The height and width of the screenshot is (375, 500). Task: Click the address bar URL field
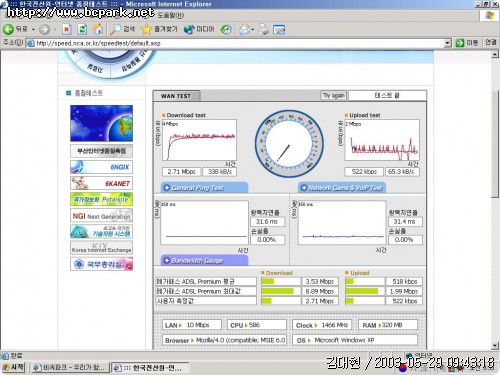[235, 43]
